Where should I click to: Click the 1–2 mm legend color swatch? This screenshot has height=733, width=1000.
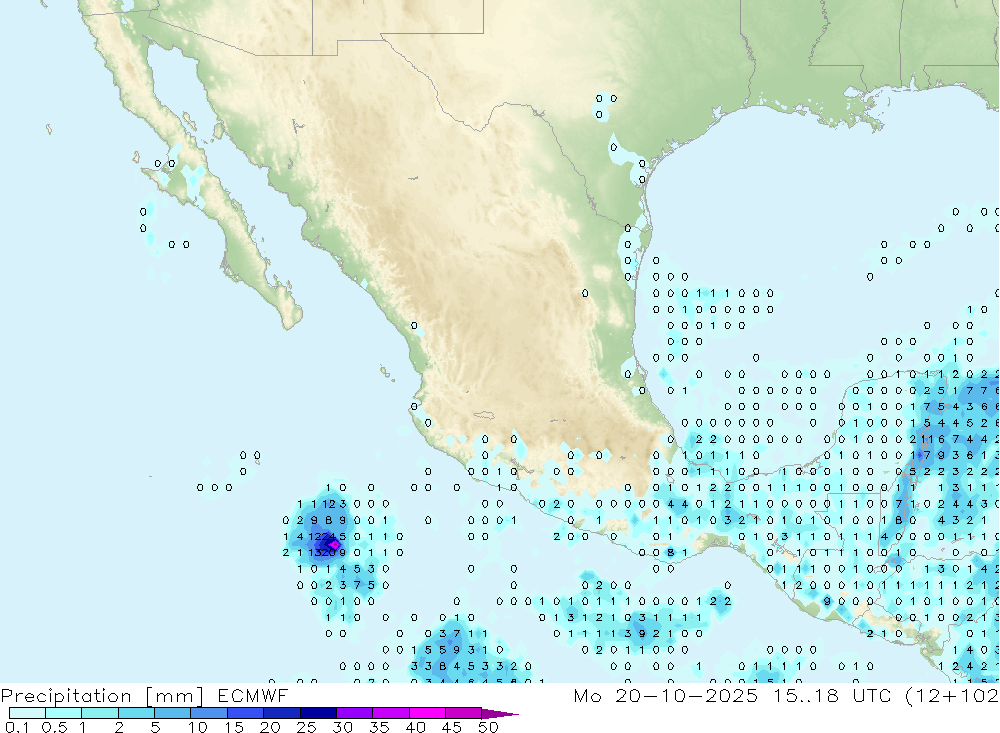click(x=100, y=713)
